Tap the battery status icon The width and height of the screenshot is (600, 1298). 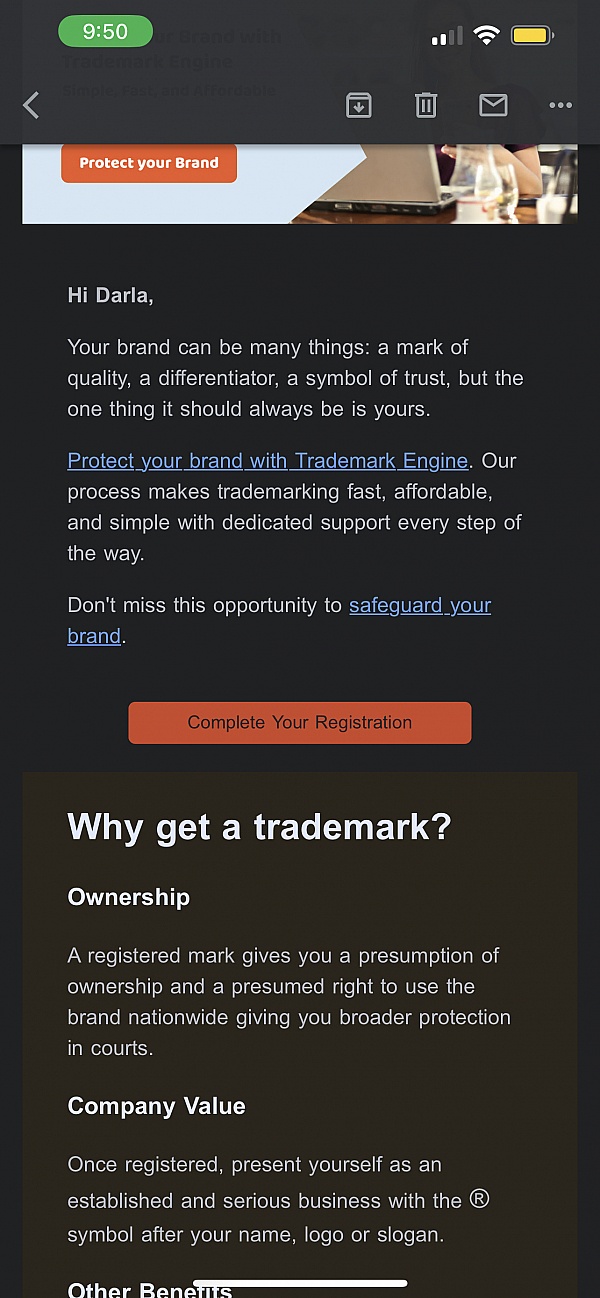532,36
